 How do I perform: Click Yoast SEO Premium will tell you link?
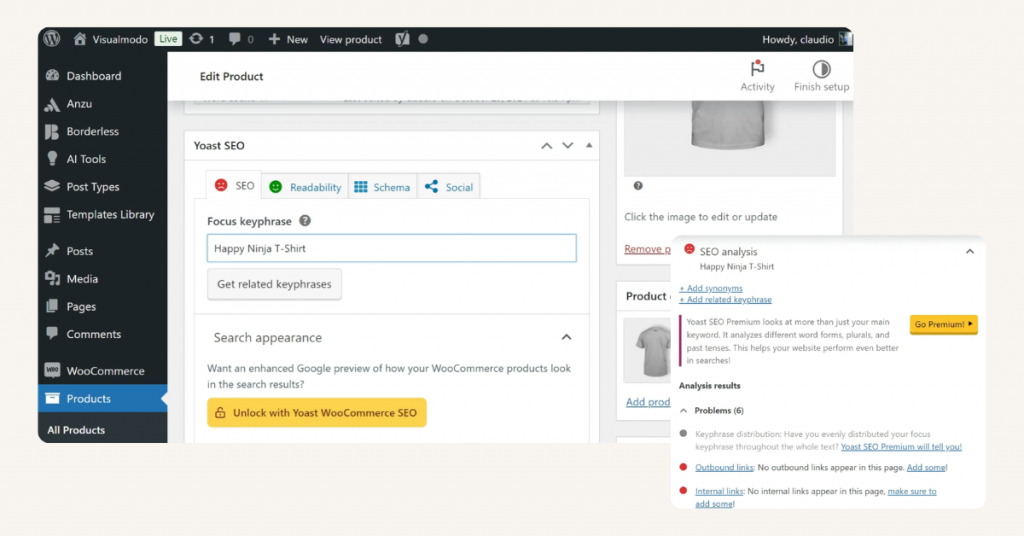[x=901, y=447]
